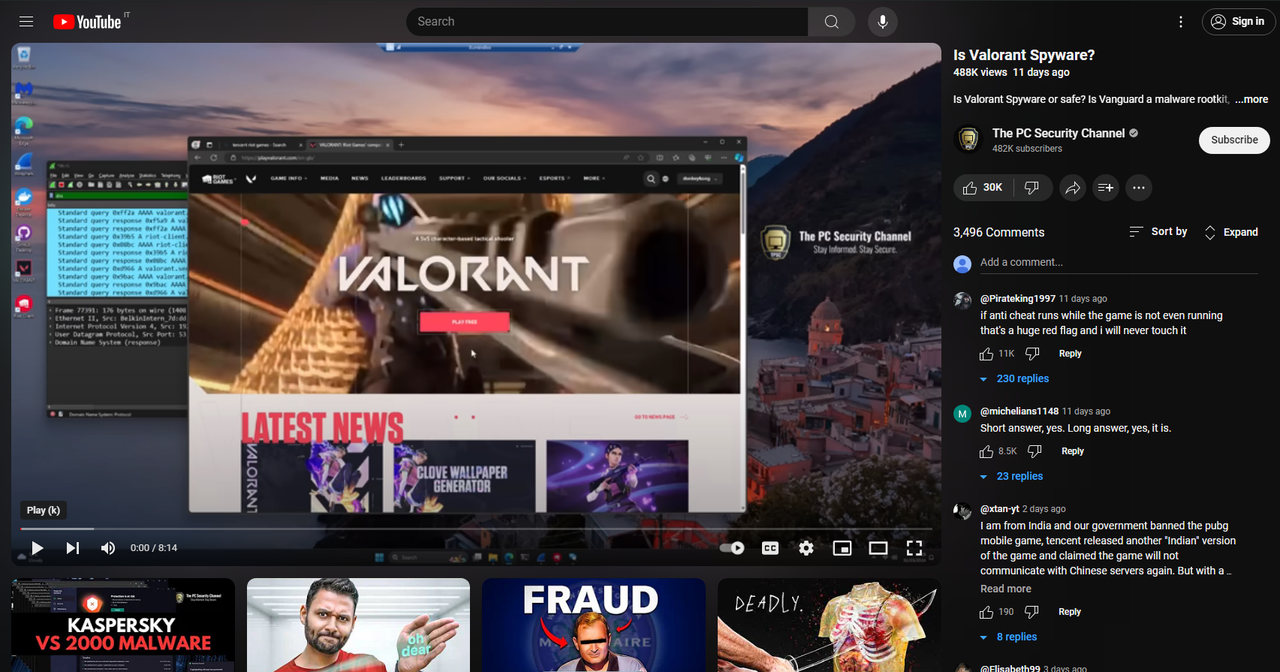
Task: Open the DEADLY video thumbnail
Action: click(x=828, y=625)
